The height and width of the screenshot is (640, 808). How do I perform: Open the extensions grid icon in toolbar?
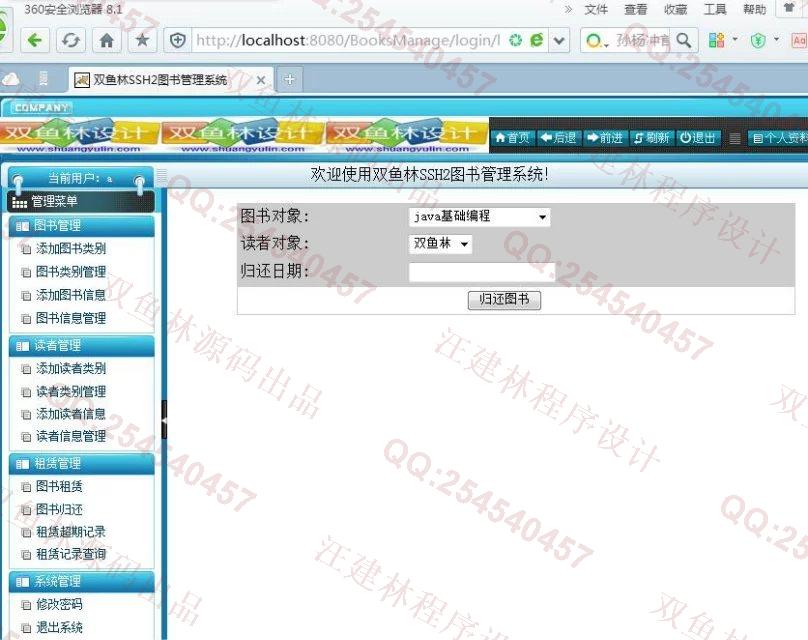716,40
